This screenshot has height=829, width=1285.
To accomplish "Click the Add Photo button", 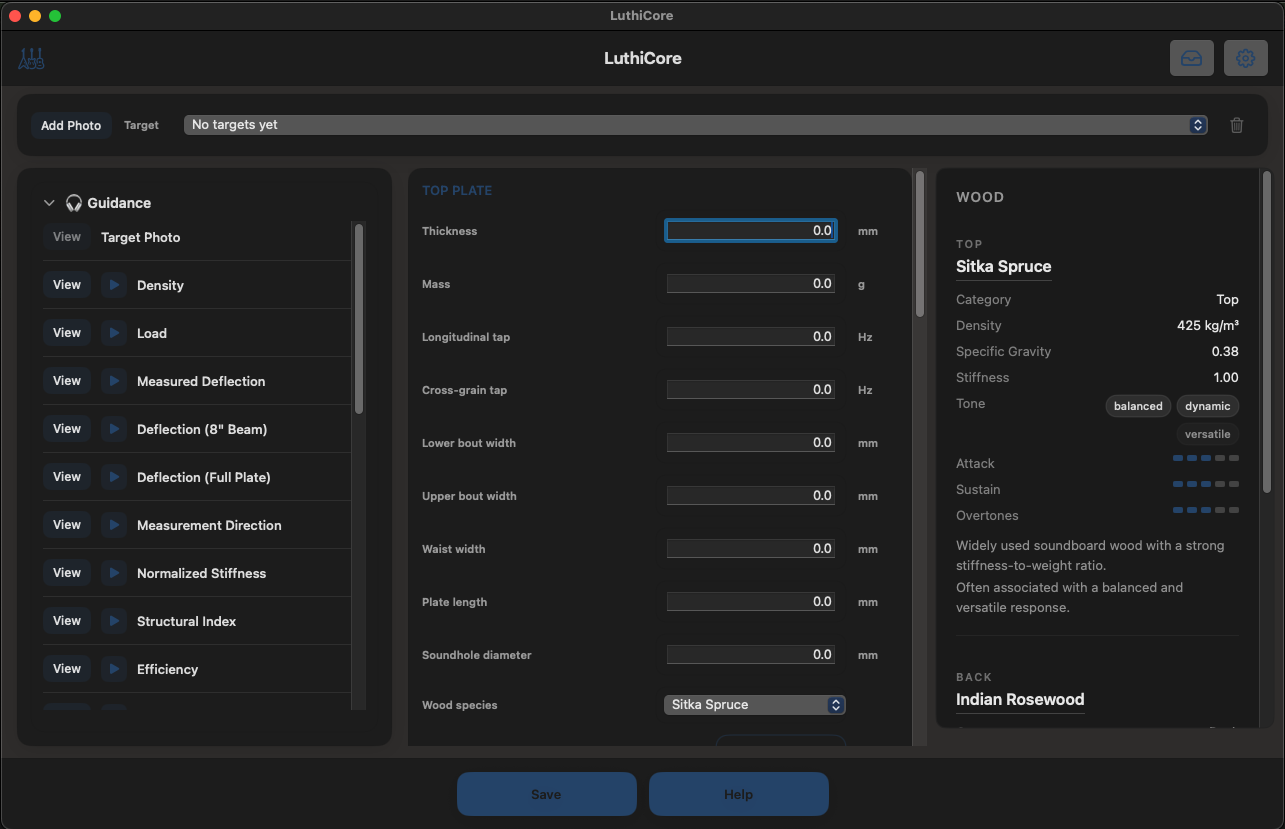I will tap(71, 125).
